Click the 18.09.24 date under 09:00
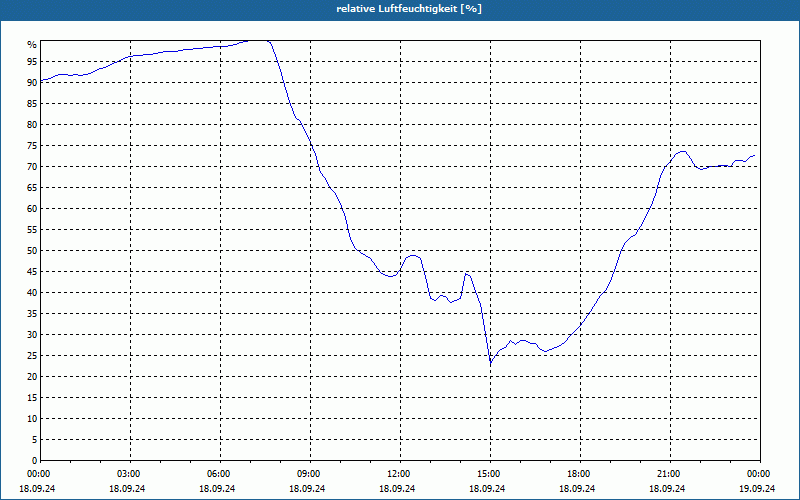The width and height of the screenshot is (800, 500). pyautogui.click(x=307, y=488)
